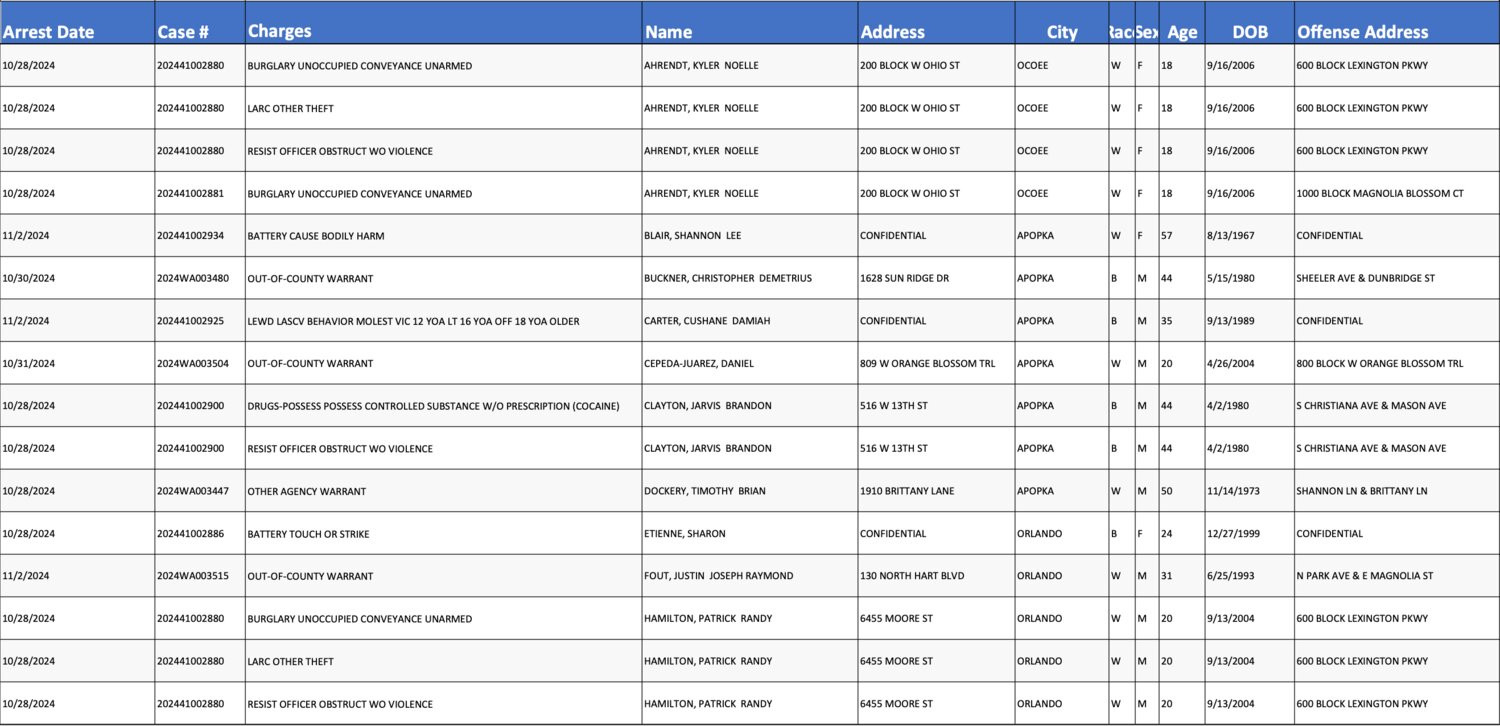The image size is (1500, 726).
Task: Select date of birth 6/25/1993
Action: point(1250,576)
